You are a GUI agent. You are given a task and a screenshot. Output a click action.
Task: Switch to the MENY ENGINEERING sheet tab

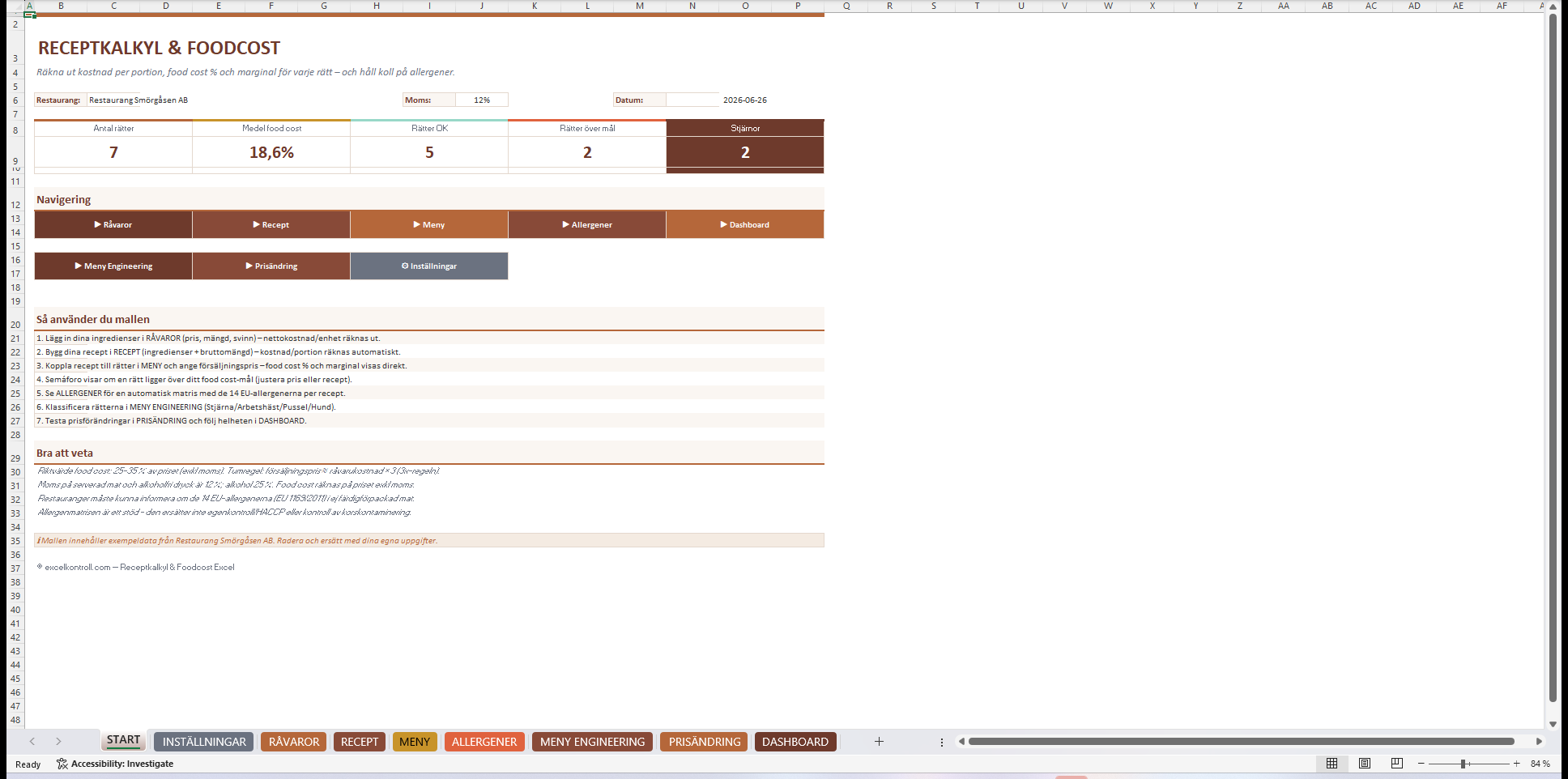592,742
